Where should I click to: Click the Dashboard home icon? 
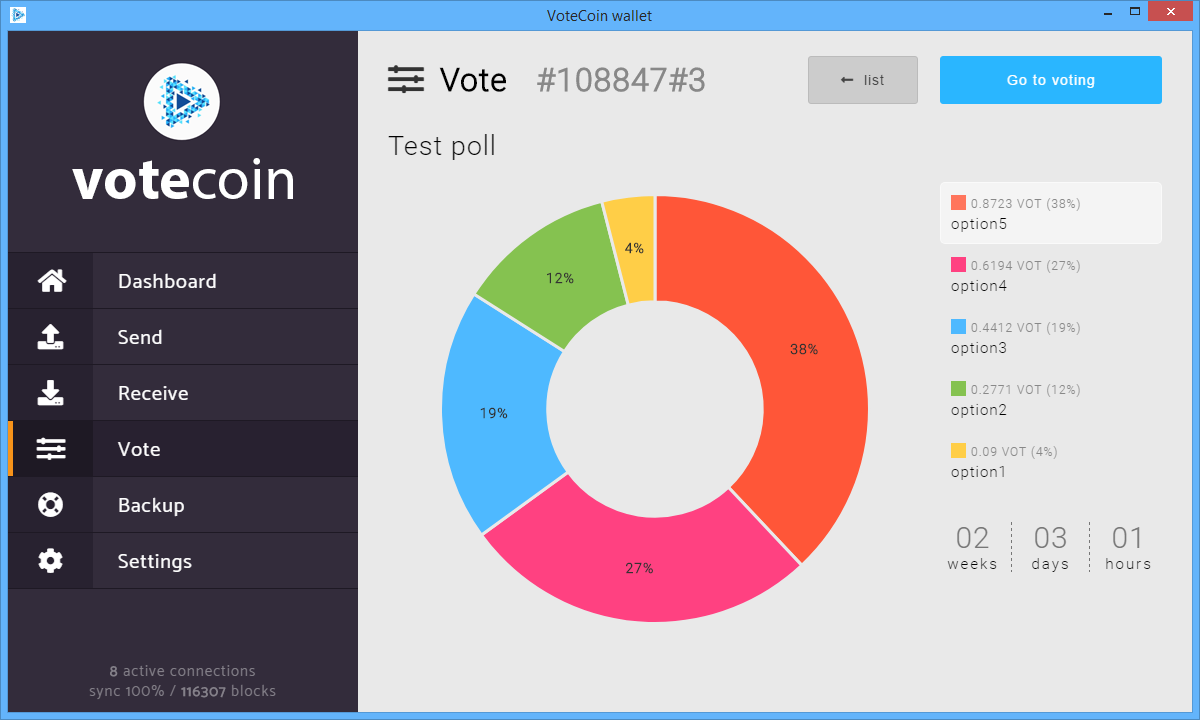[51, 281]
